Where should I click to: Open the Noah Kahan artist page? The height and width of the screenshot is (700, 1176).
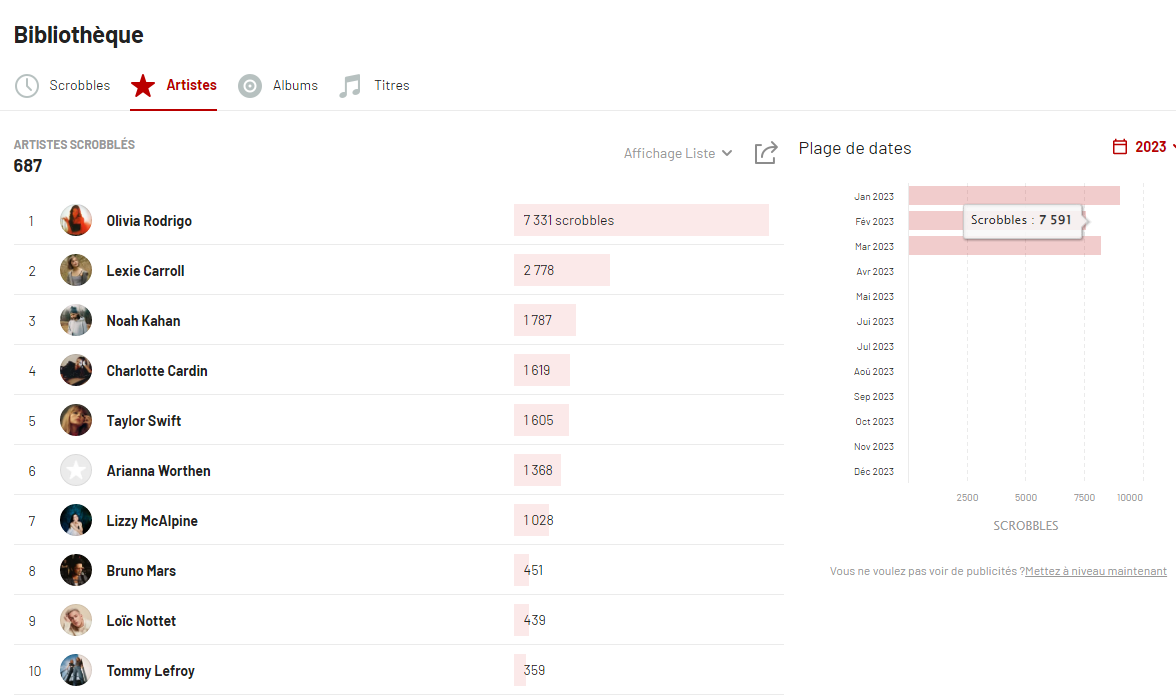[143, 321]
